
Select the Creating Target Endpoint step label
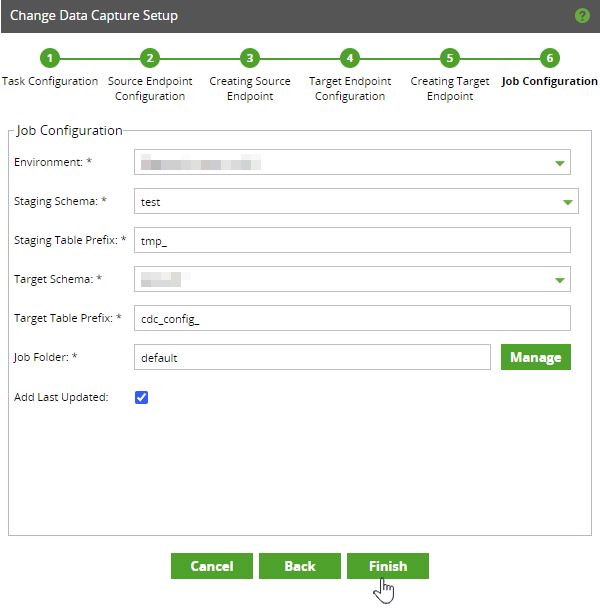click(x=450, y=88)
